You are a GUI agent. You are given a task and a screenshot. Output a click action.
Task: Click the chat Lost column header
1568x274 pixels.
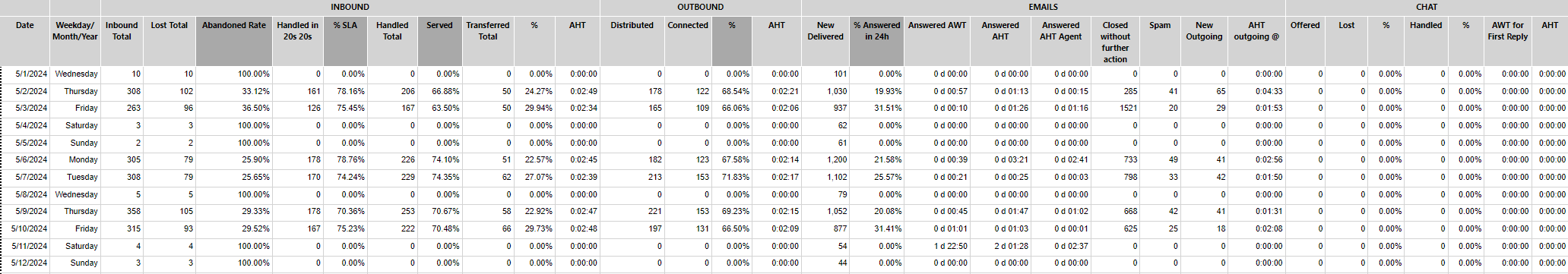1346,41
